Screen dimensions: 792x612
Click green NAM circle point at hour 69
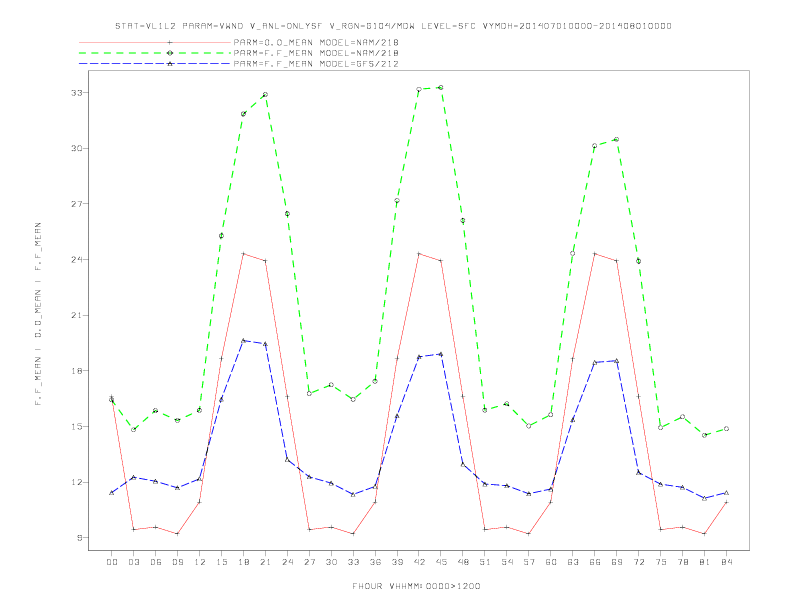pos(617,139)
